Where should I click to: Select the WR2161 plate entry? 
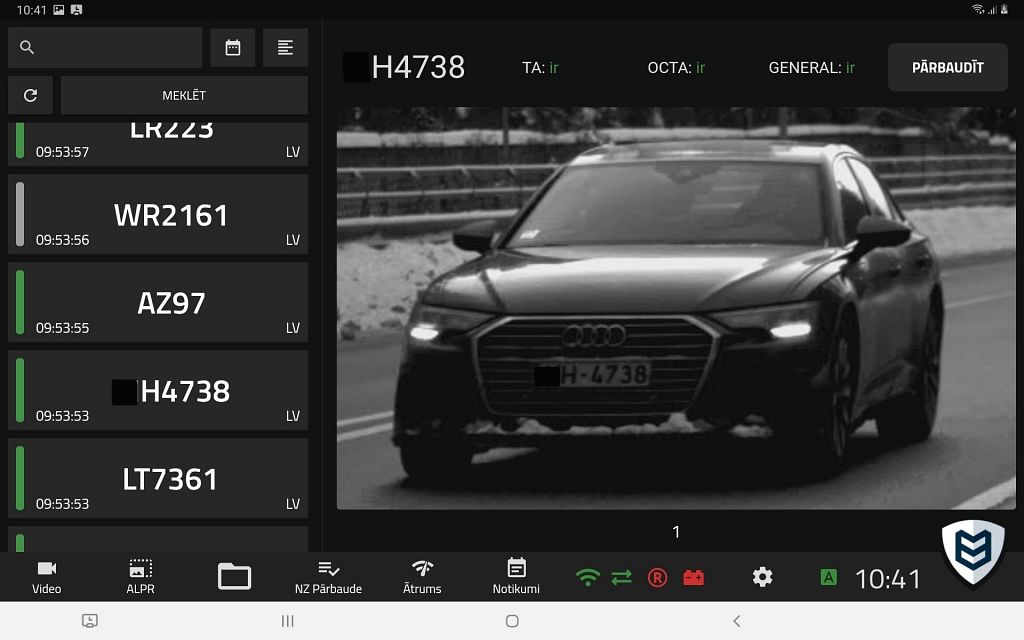pos(158,214)
